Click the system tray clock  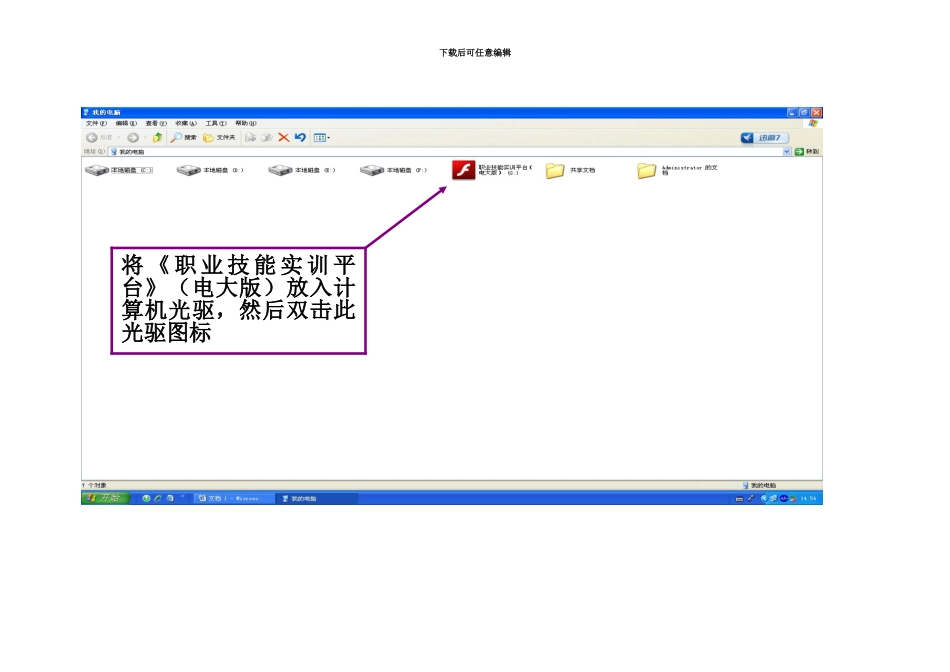(808, 499)
